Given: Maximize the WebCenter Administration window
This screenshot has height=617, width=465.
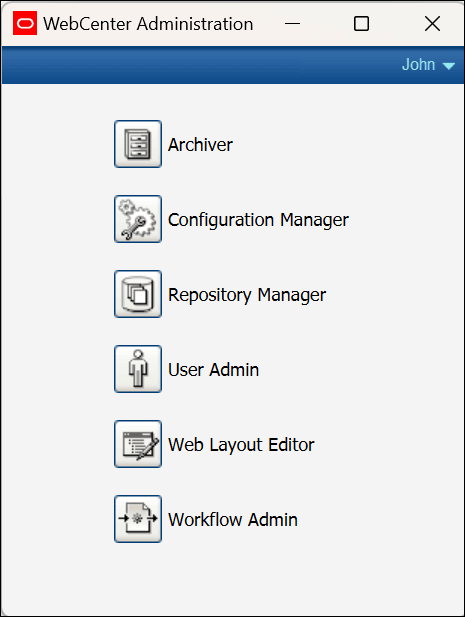Looking at the screenshot, I should [361, 24].
